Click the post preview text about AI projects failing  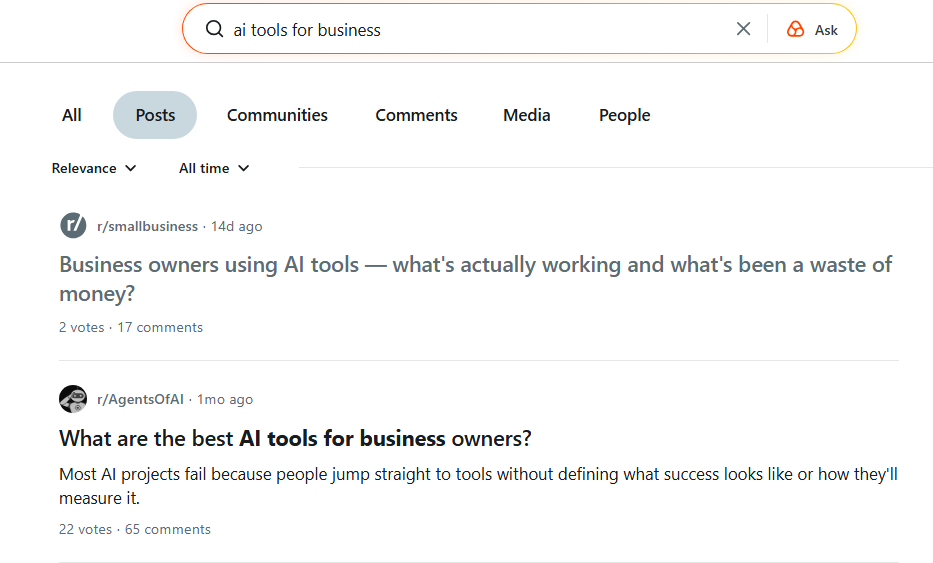coord(478,485)
